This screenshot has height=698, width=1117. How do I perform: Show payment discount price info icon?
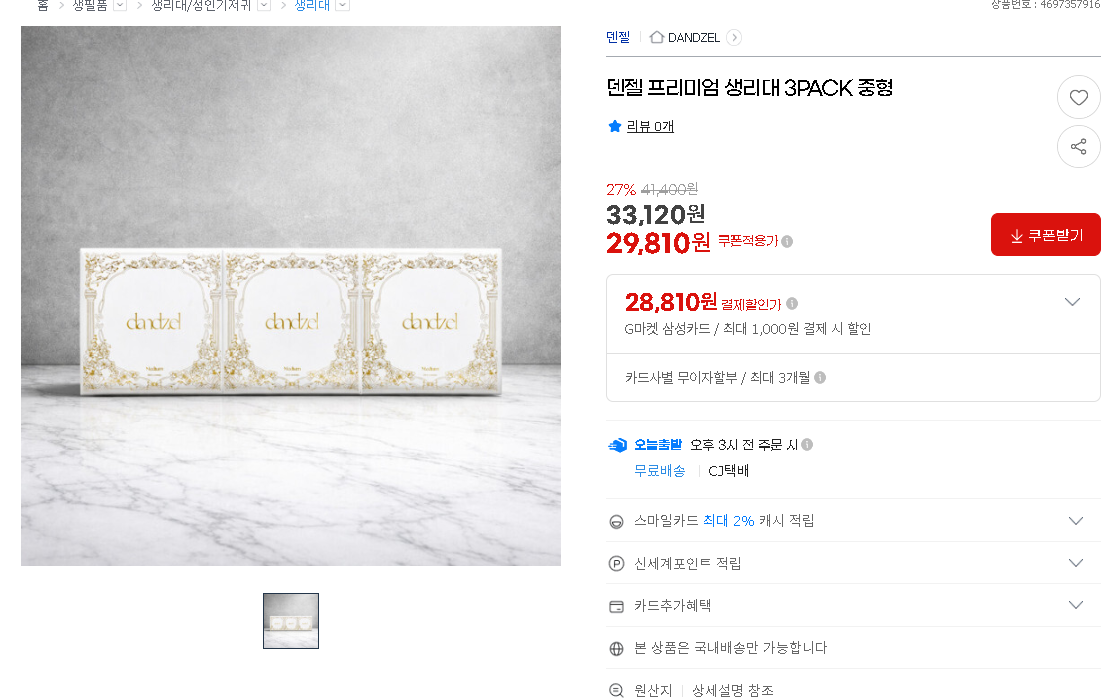pyautogui.click(x=792, y=304)
